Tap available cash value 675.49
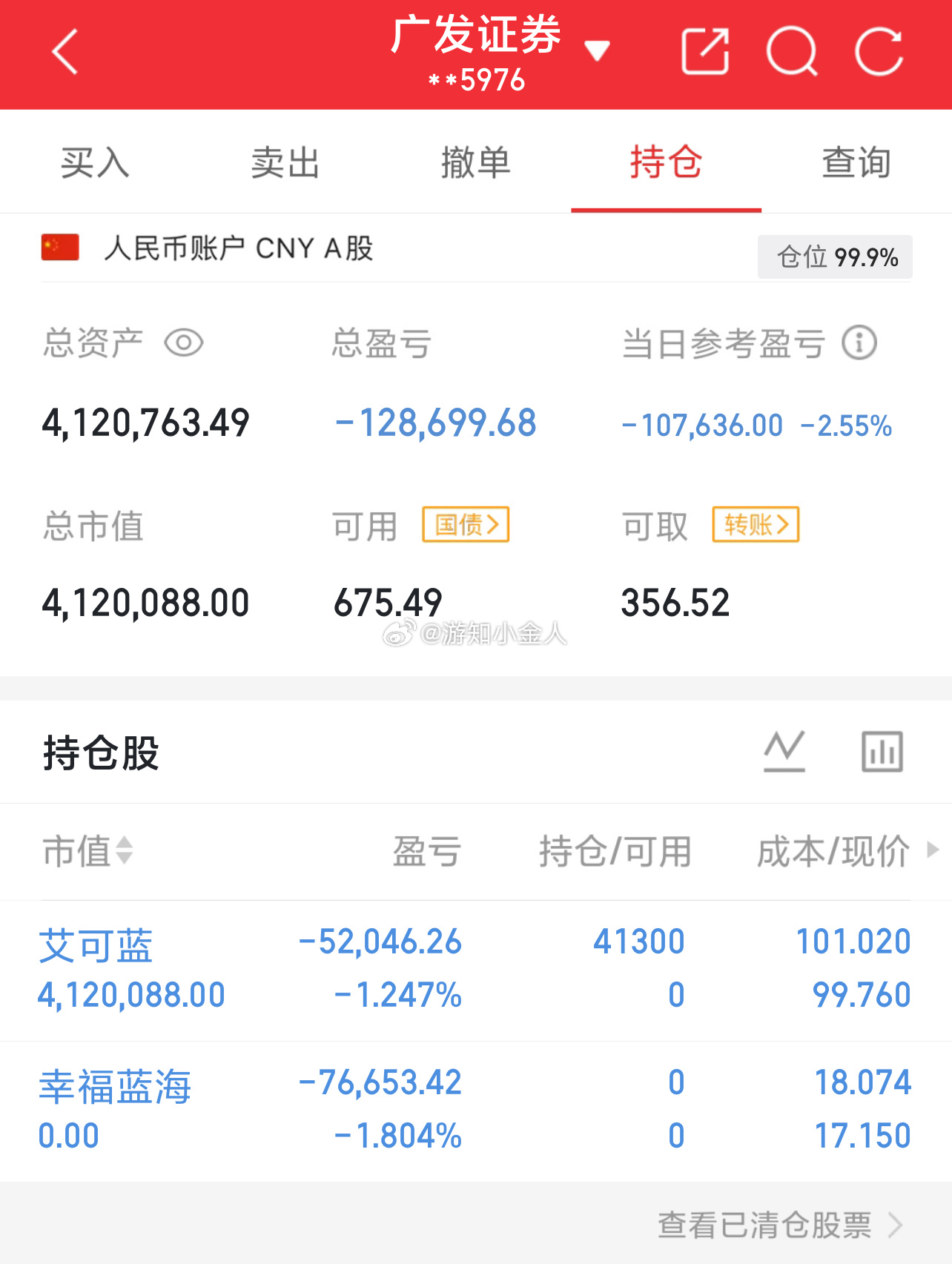Viewport: 952px width, 1264px height. (x=388, y=603)
